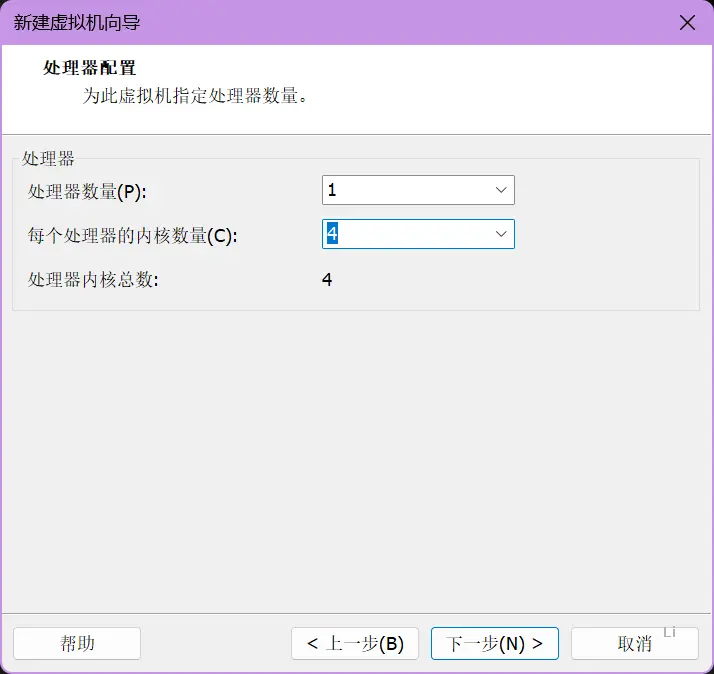Go back with 上一步(B) button
Image resolution: width=714 pixels, height=674 pixels.
tap(355, 643)
